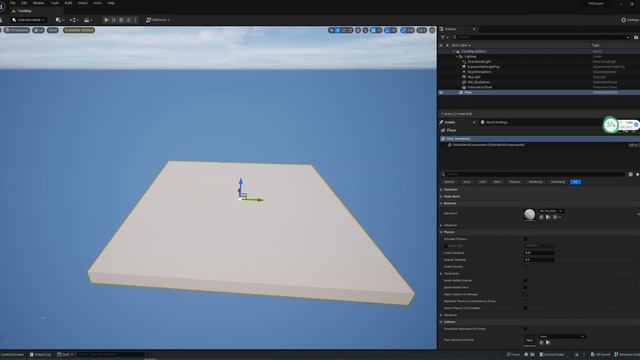Sort Outliner by Item Label column
Screen dimensions: 640x360
tap(461, 45)
